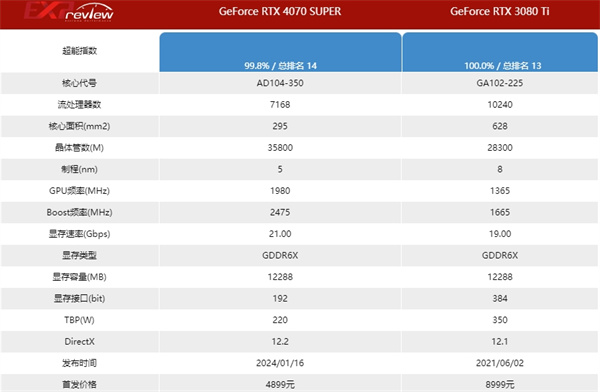Select the TBP(W) row label
Screen dimensions: 600x392
click(x=80, y=320)
